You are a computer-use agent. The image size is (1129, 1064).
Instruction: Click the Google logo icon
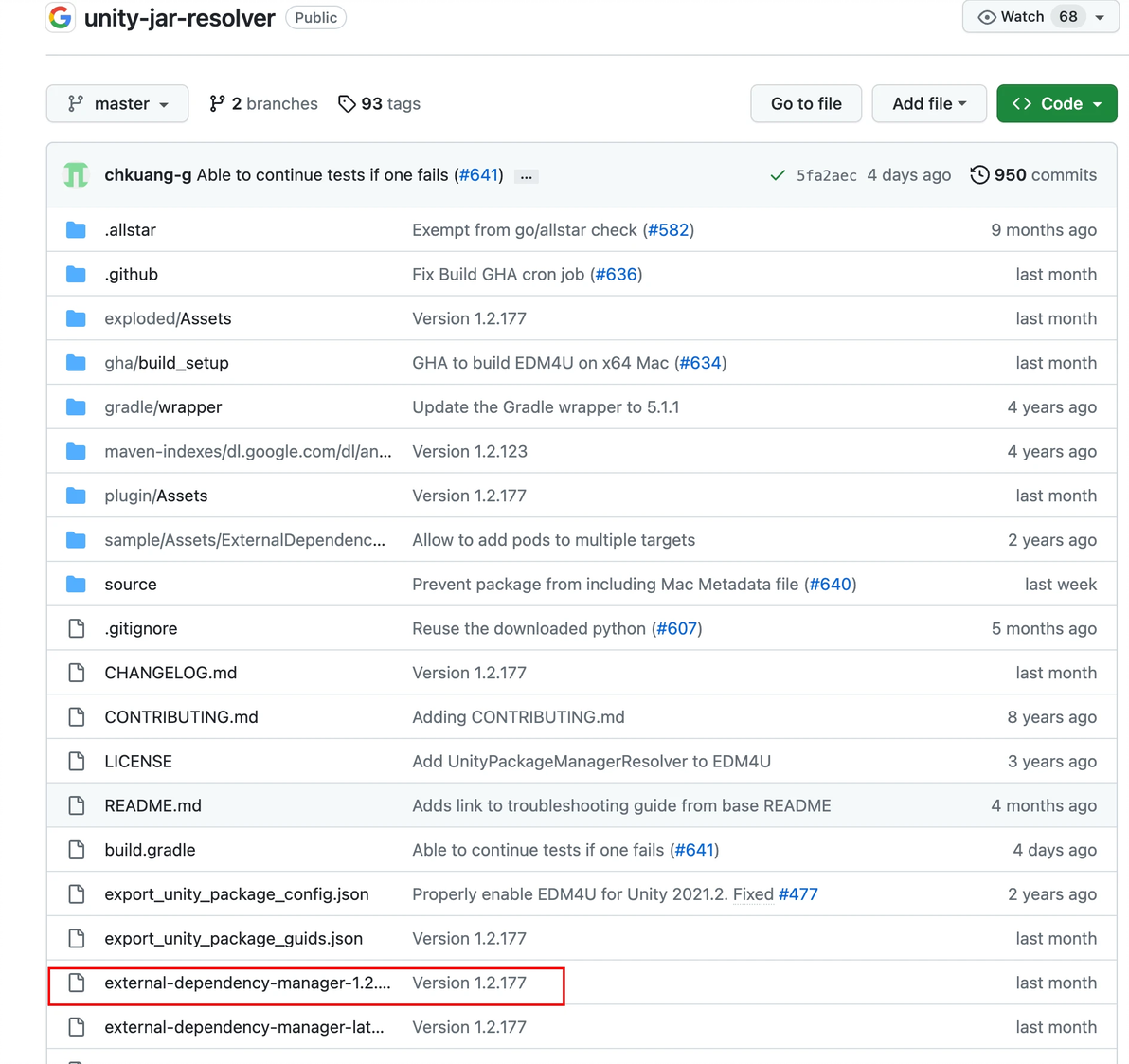[61, 17]
